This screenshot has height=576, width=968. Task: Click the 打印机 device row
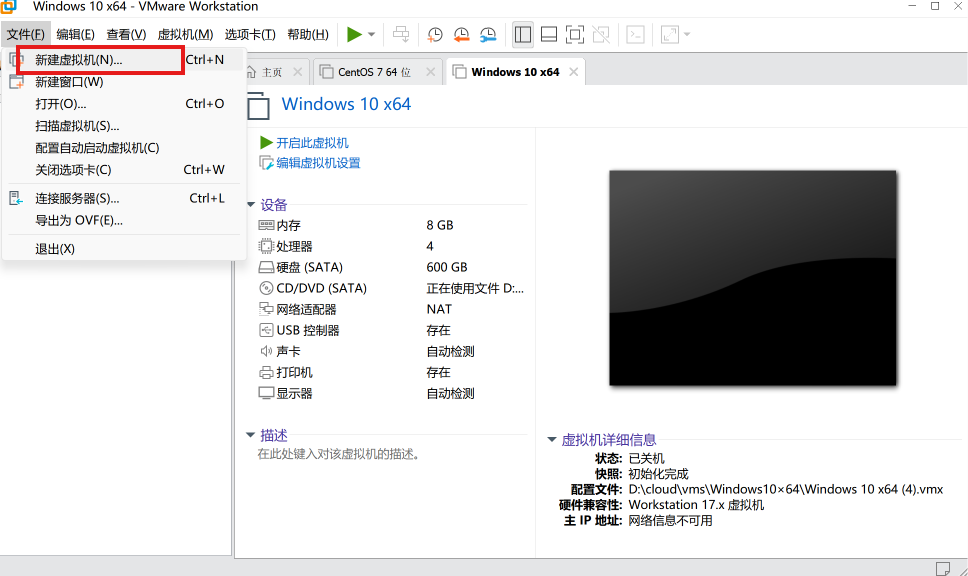point(391,372)
